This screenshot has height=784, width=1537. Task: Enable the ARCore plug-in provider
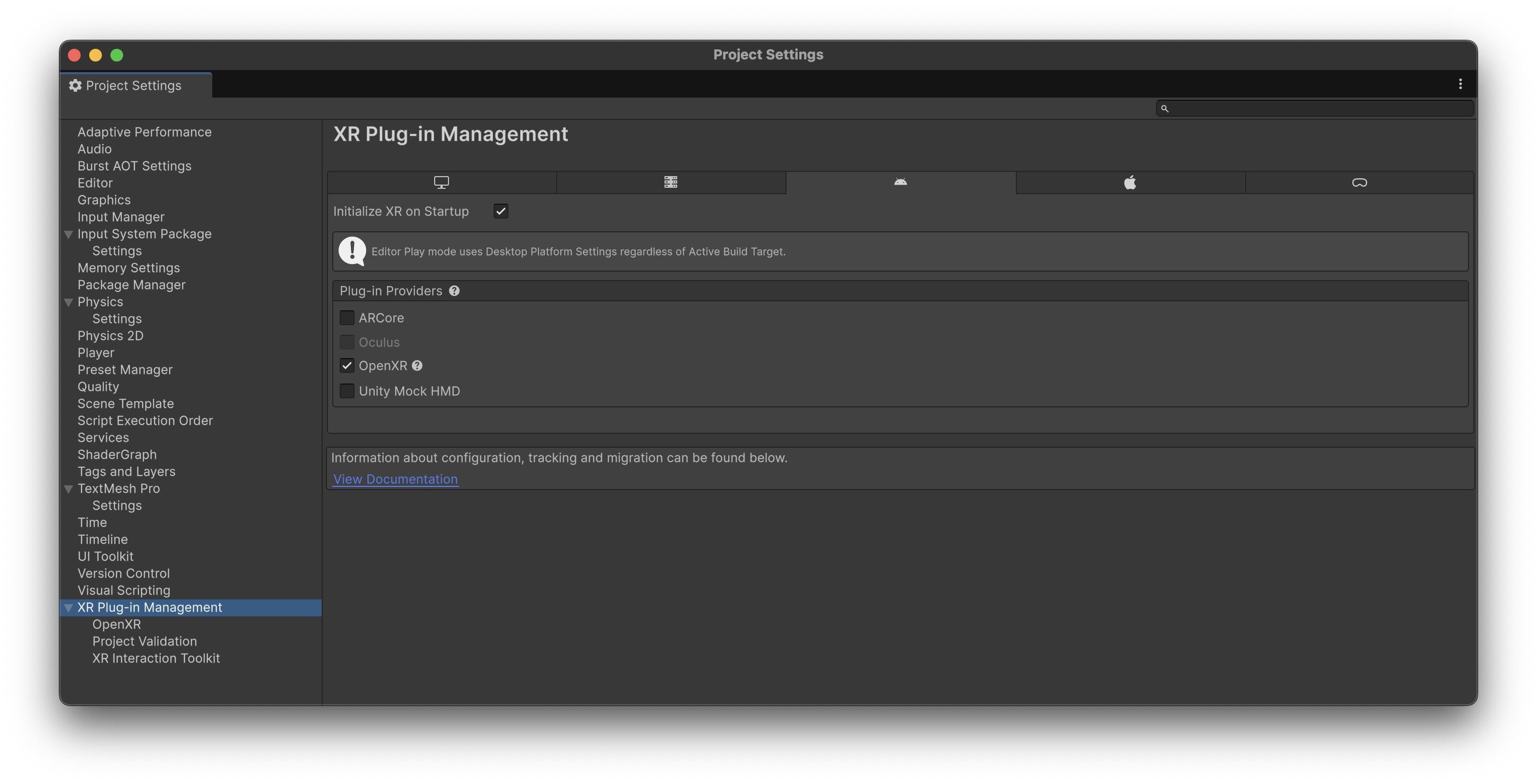[x=347, y=318]
